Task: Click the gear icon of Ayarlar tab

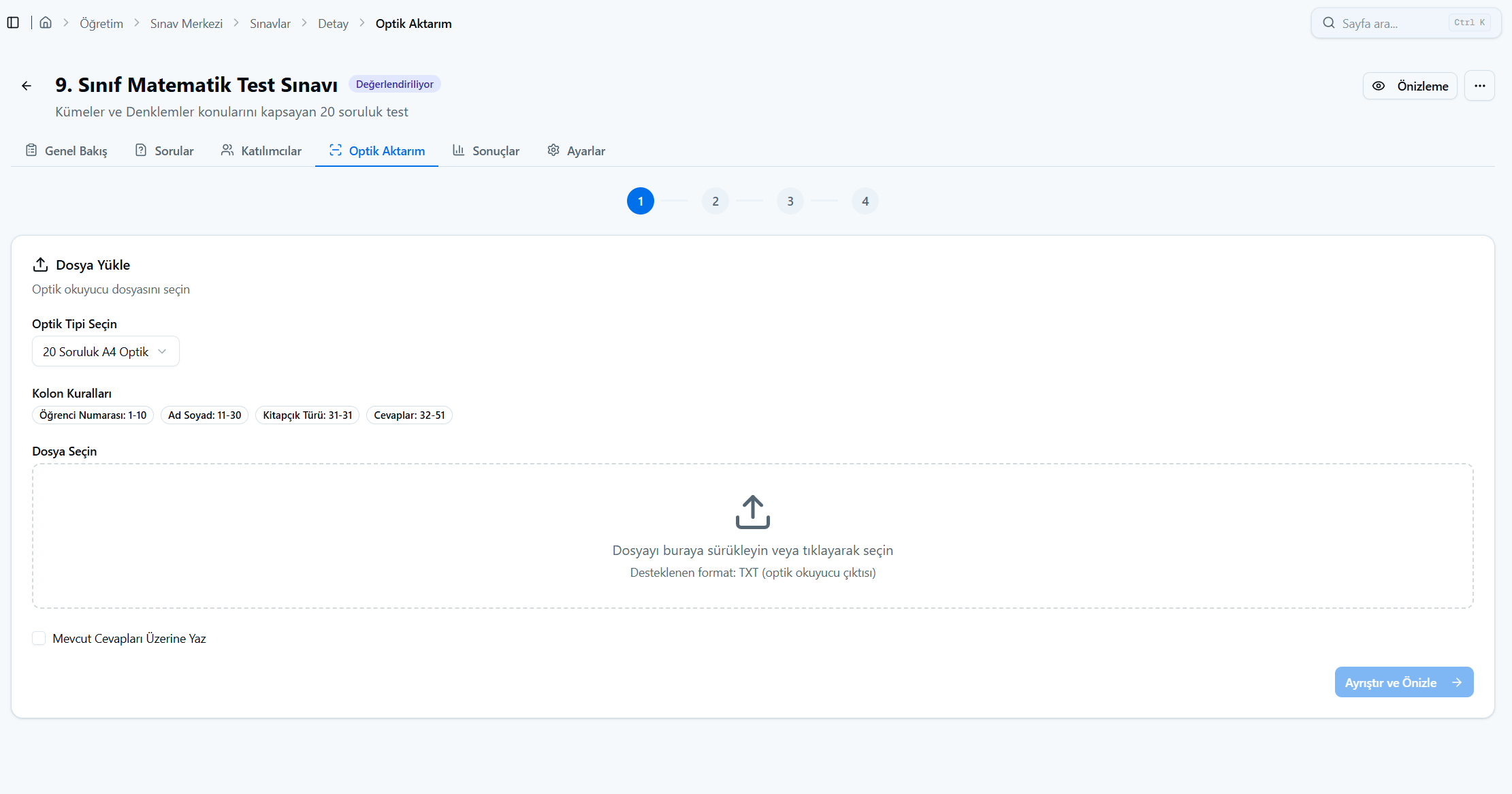Action: click(x=553, y=150)
